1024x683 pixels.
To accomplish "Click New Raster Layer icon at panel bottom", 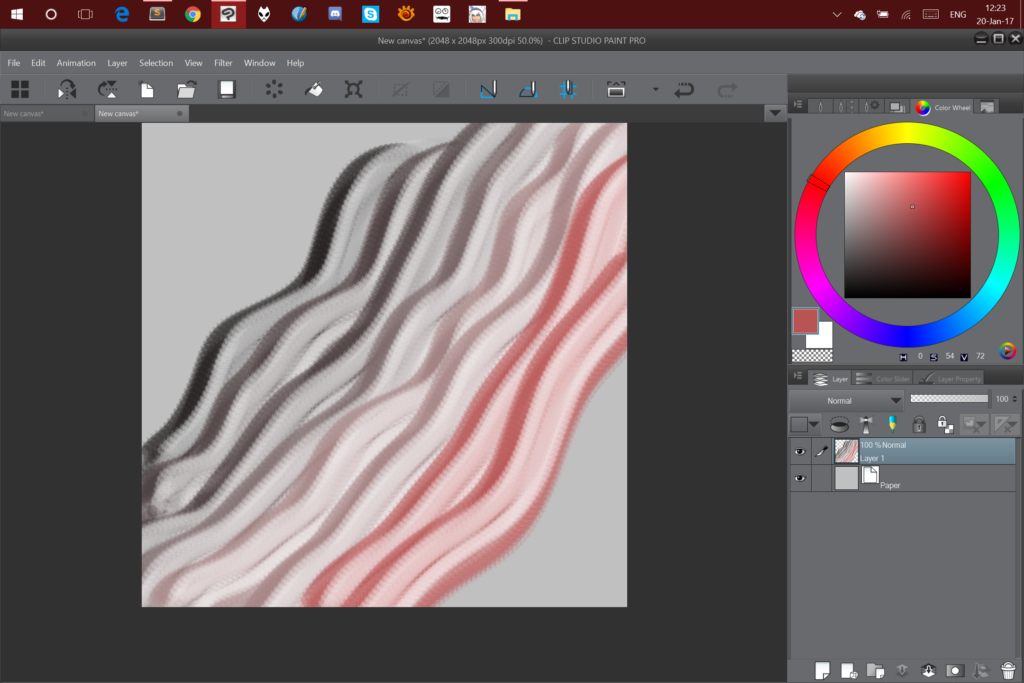I will (822, 670).
